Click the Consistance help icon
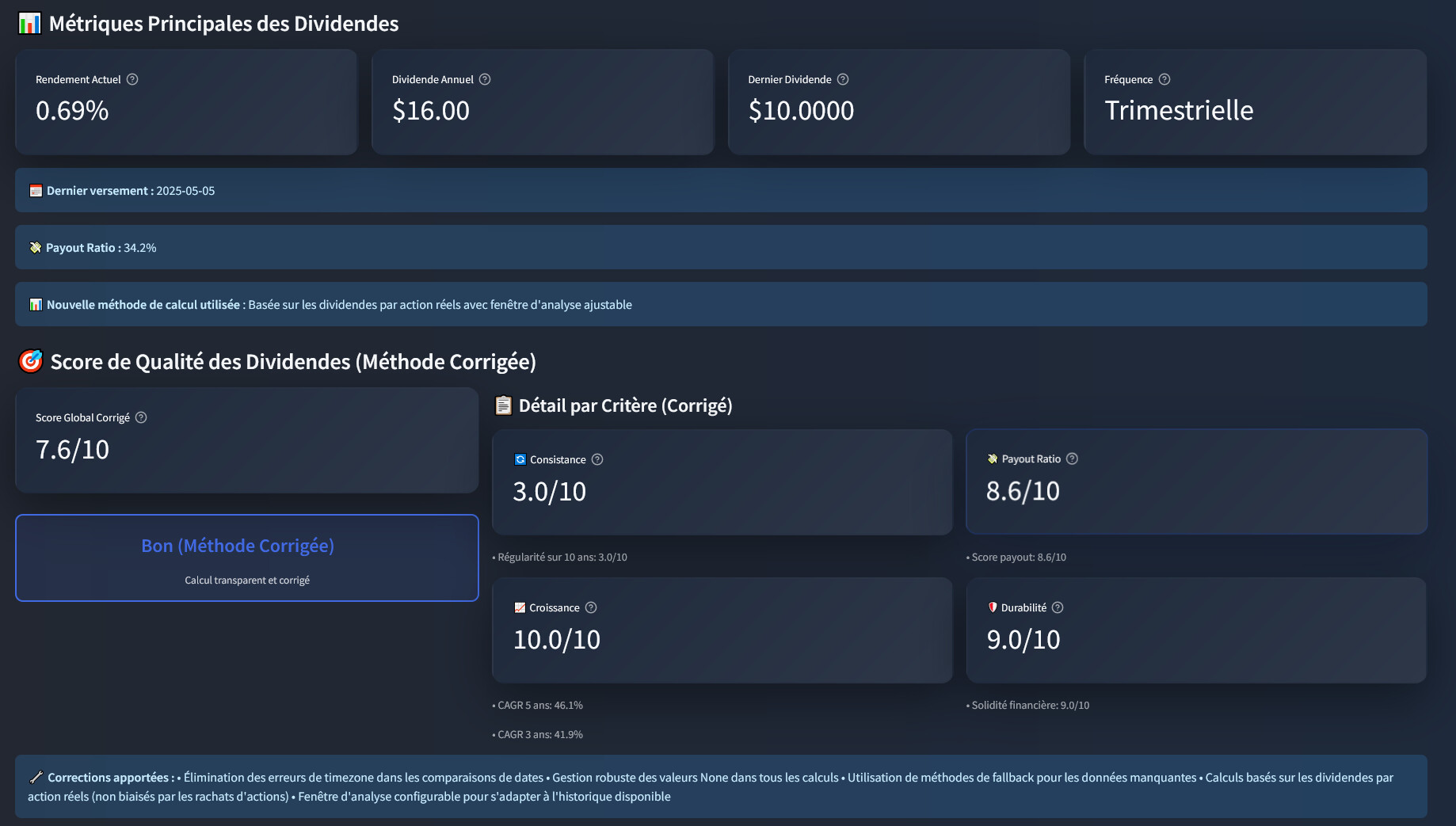 (597, 459)
